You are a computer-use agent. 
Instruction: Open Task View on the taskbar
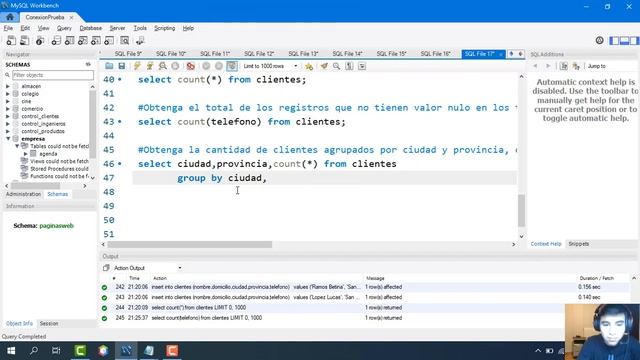click(56, 351)
